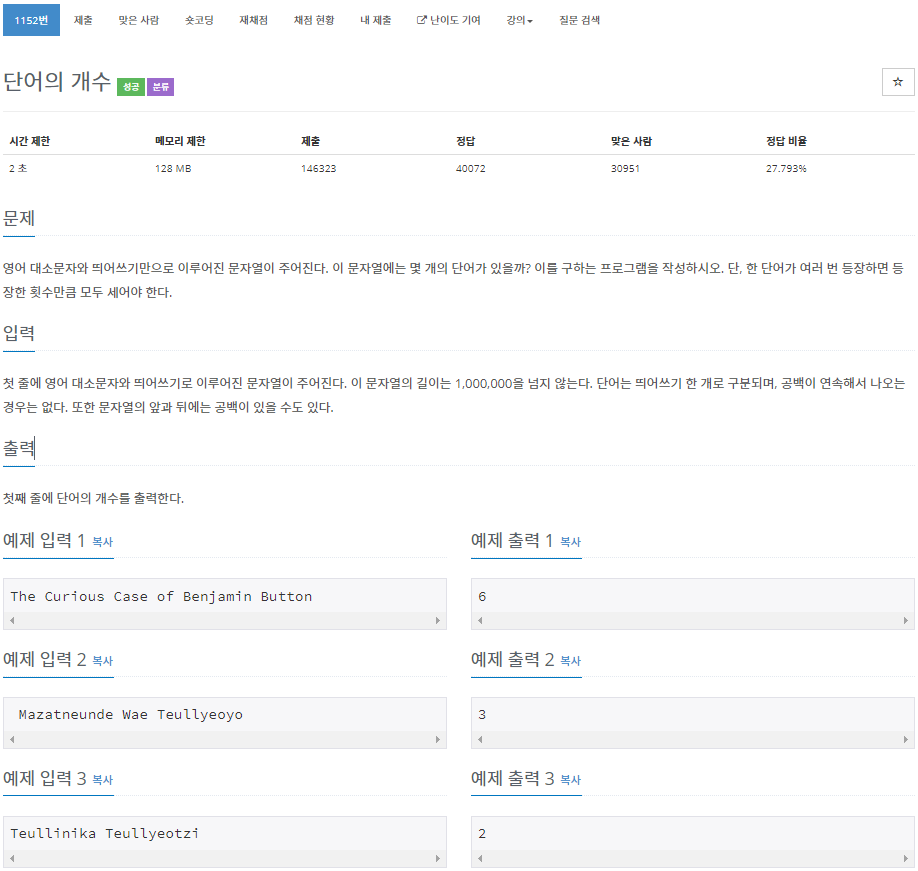
Task: Open 질문 검색
Action: pos(577,19)
